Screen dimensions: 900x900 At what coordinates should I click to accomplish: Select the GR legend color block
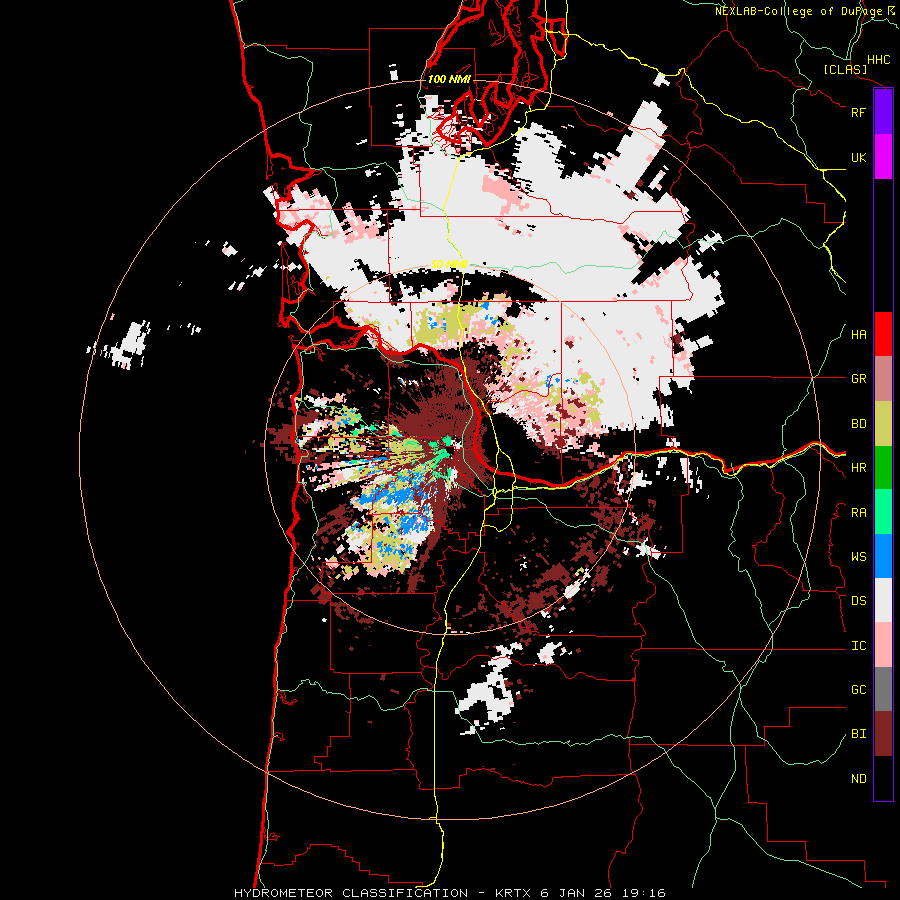pyautogui.click(x=883, y=379)
